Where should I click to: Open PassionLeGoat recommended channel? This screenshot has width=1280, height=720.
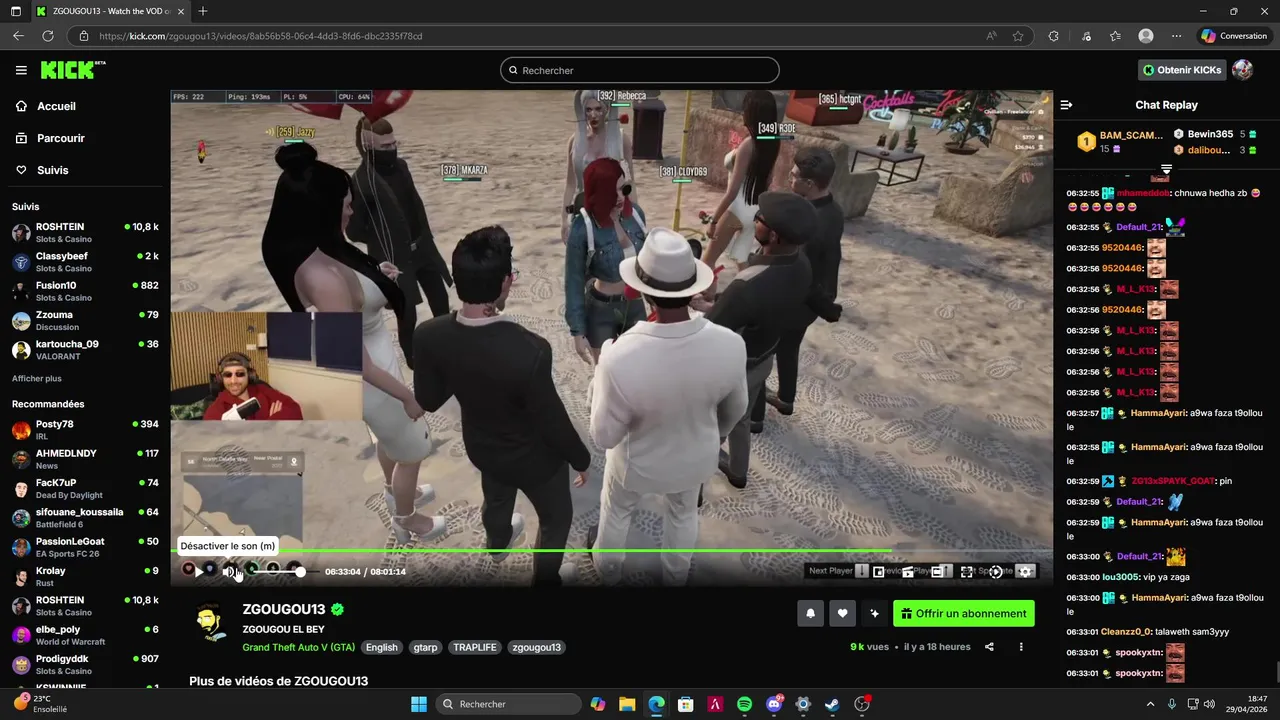pyautogui.click(x=85, y=547)
